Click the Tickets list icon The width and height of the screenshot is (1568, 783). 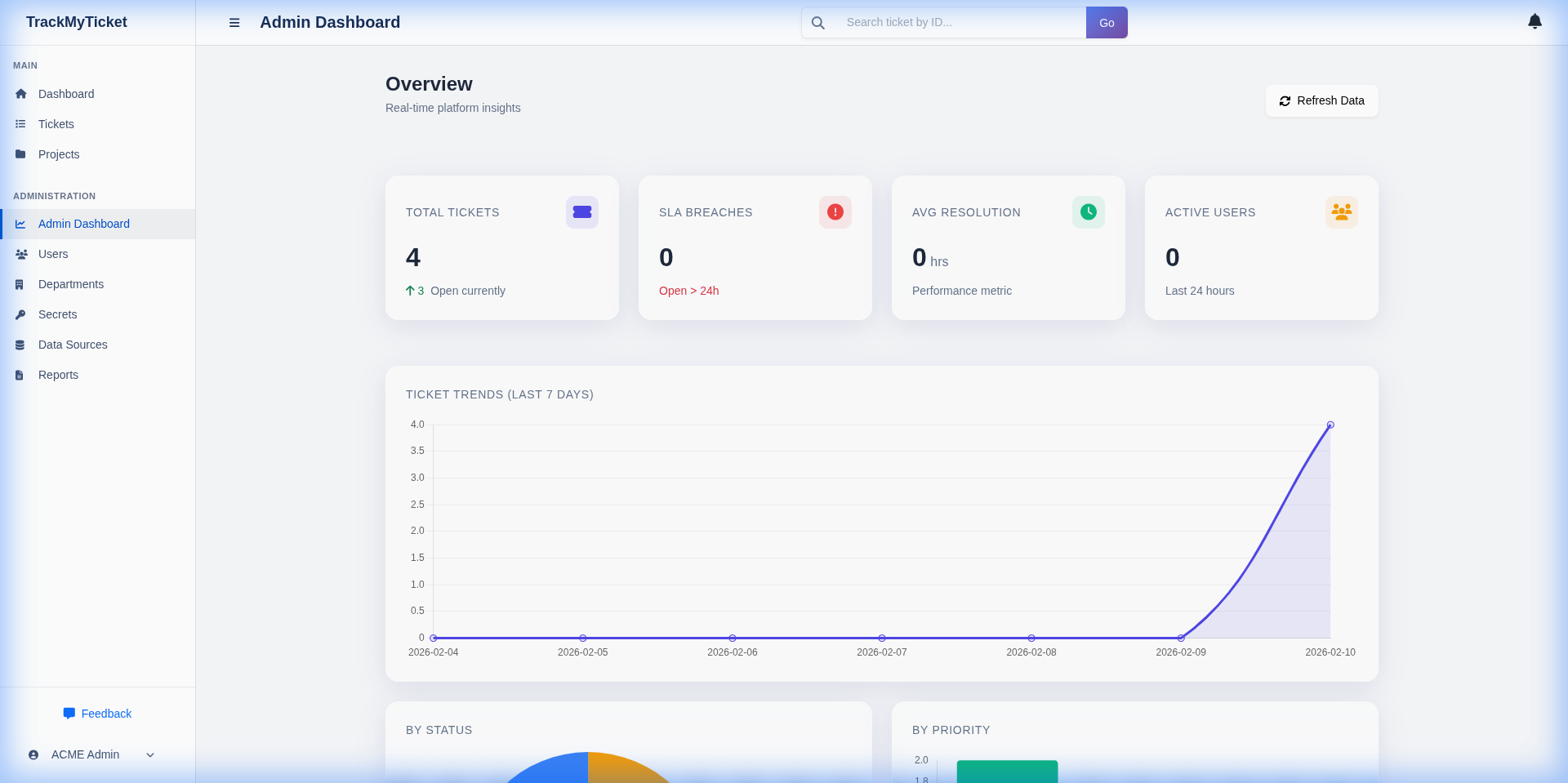(x=21, y=124)
